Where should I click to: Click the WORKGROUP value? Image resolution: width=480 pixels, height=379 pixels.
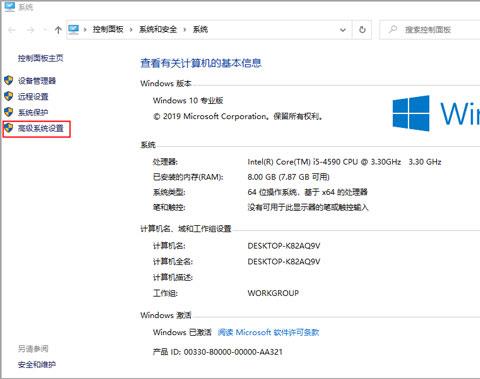point(273,293)
